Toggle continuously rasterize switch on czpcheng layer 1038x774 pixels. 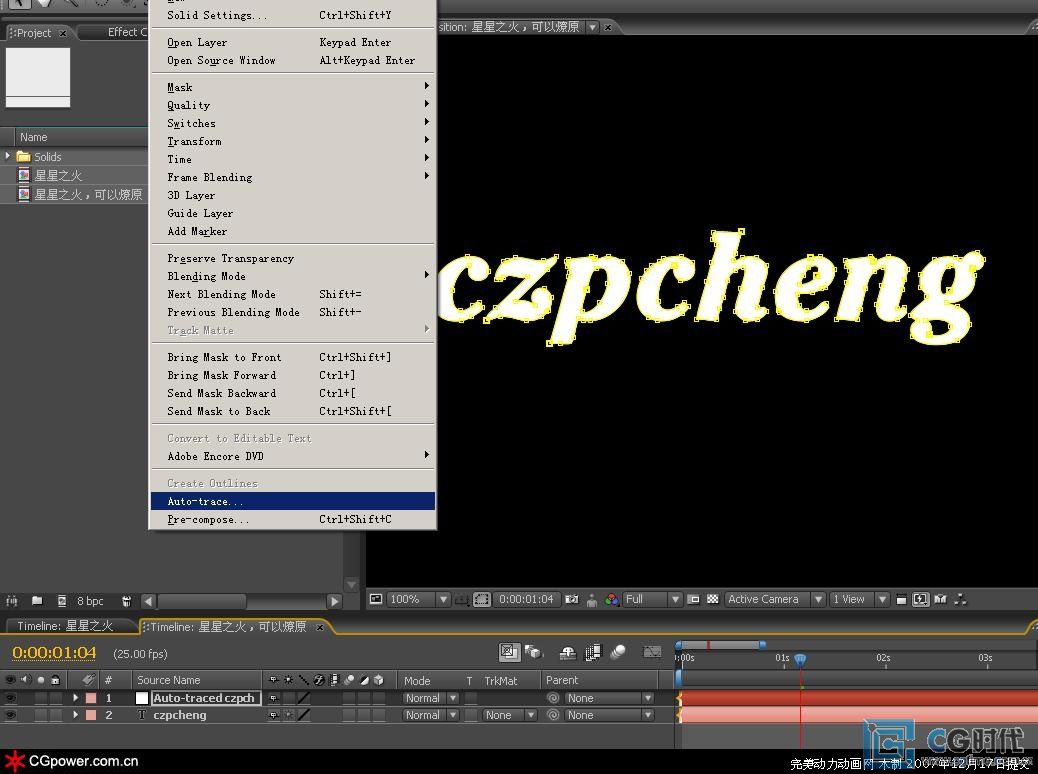pyautogui.click(x=289, y=715)
